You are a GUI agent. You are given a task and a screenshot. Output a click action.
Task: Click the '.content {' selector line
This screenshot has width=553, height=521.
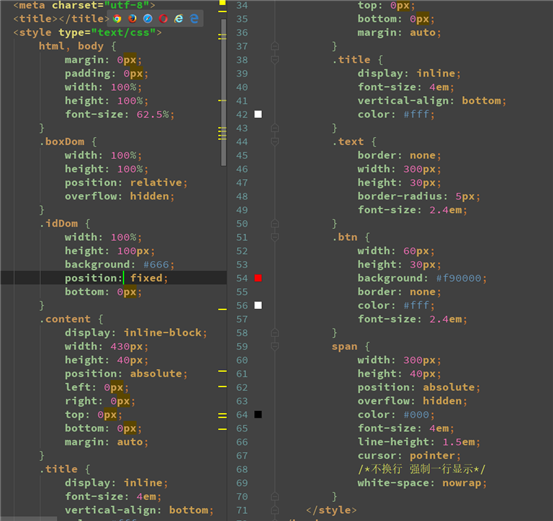coord(71,319)
